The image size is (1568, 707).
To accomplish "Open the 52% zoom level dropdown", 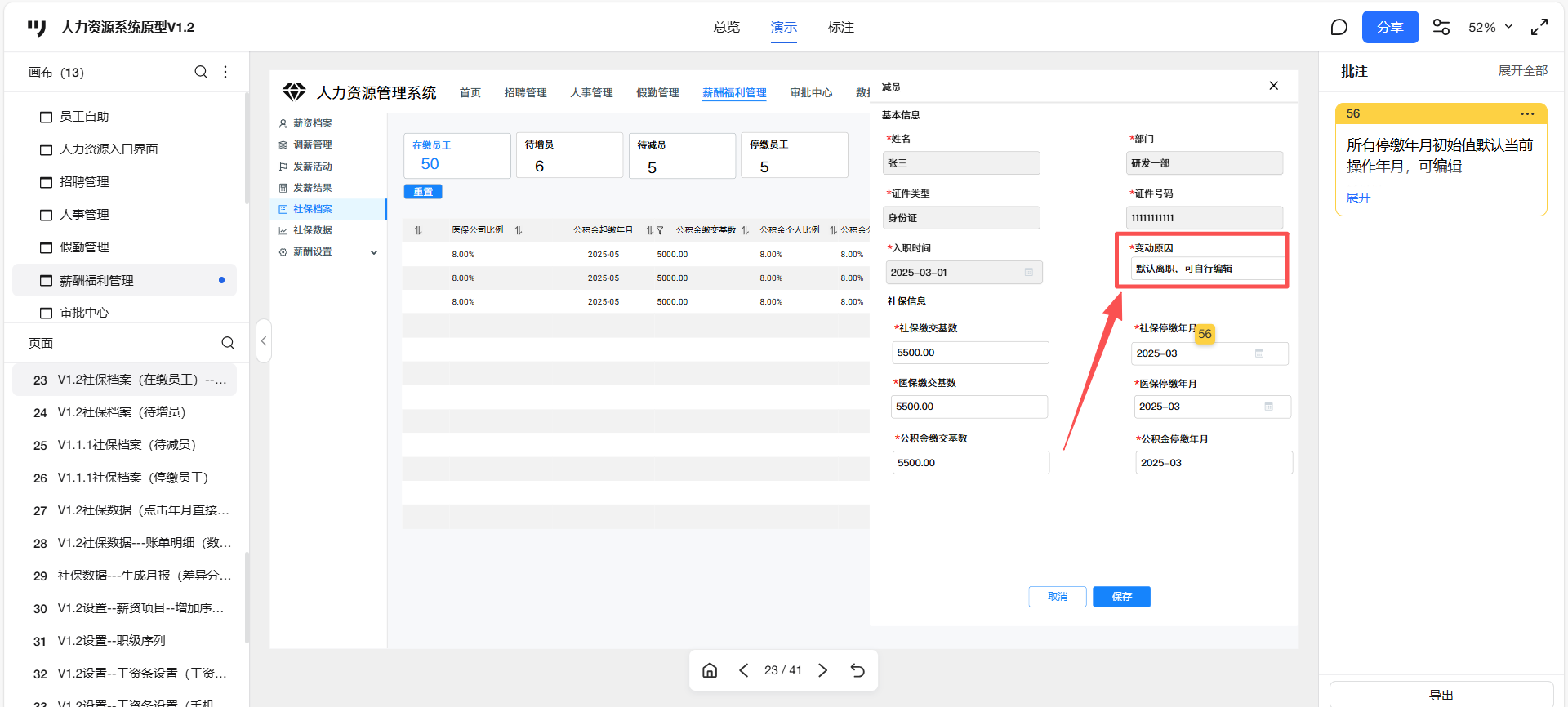I will (x=1490, y=28).
